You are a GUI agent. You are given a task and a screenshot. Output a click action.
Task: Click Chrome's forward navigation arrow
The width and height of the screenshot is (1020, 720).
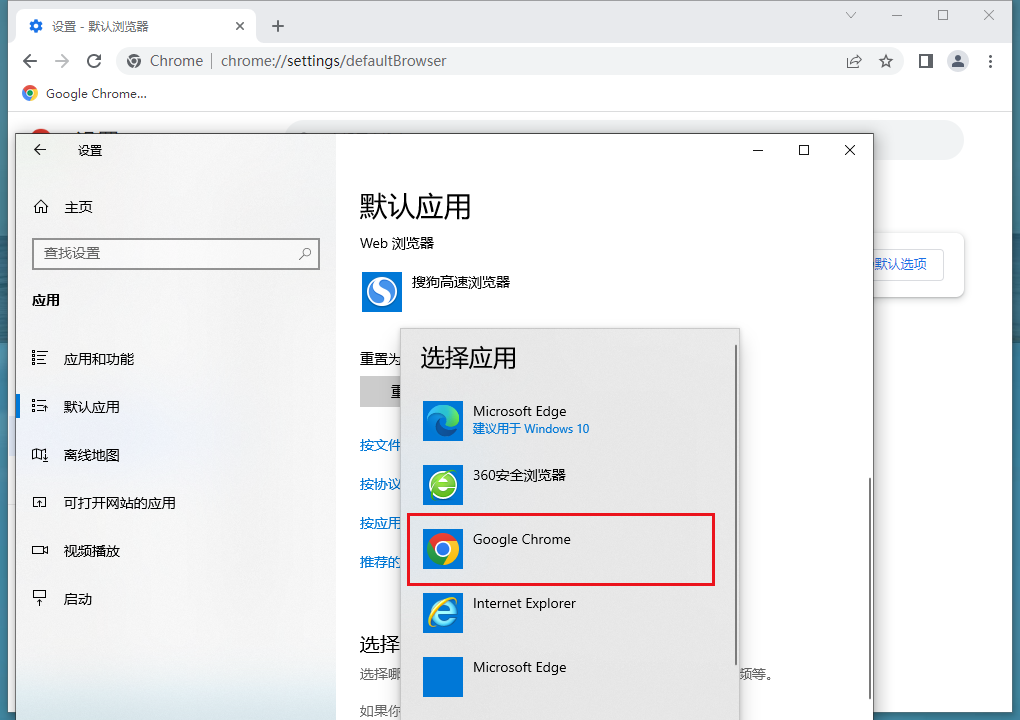[x=62, y=61]
